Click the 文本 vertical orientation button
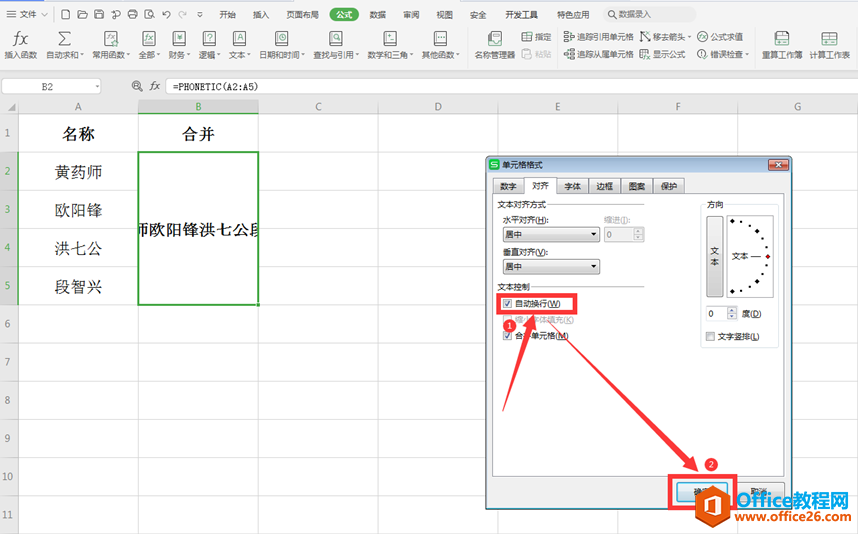The width and height of the screenshot is (858, 534). coord(714,256)
